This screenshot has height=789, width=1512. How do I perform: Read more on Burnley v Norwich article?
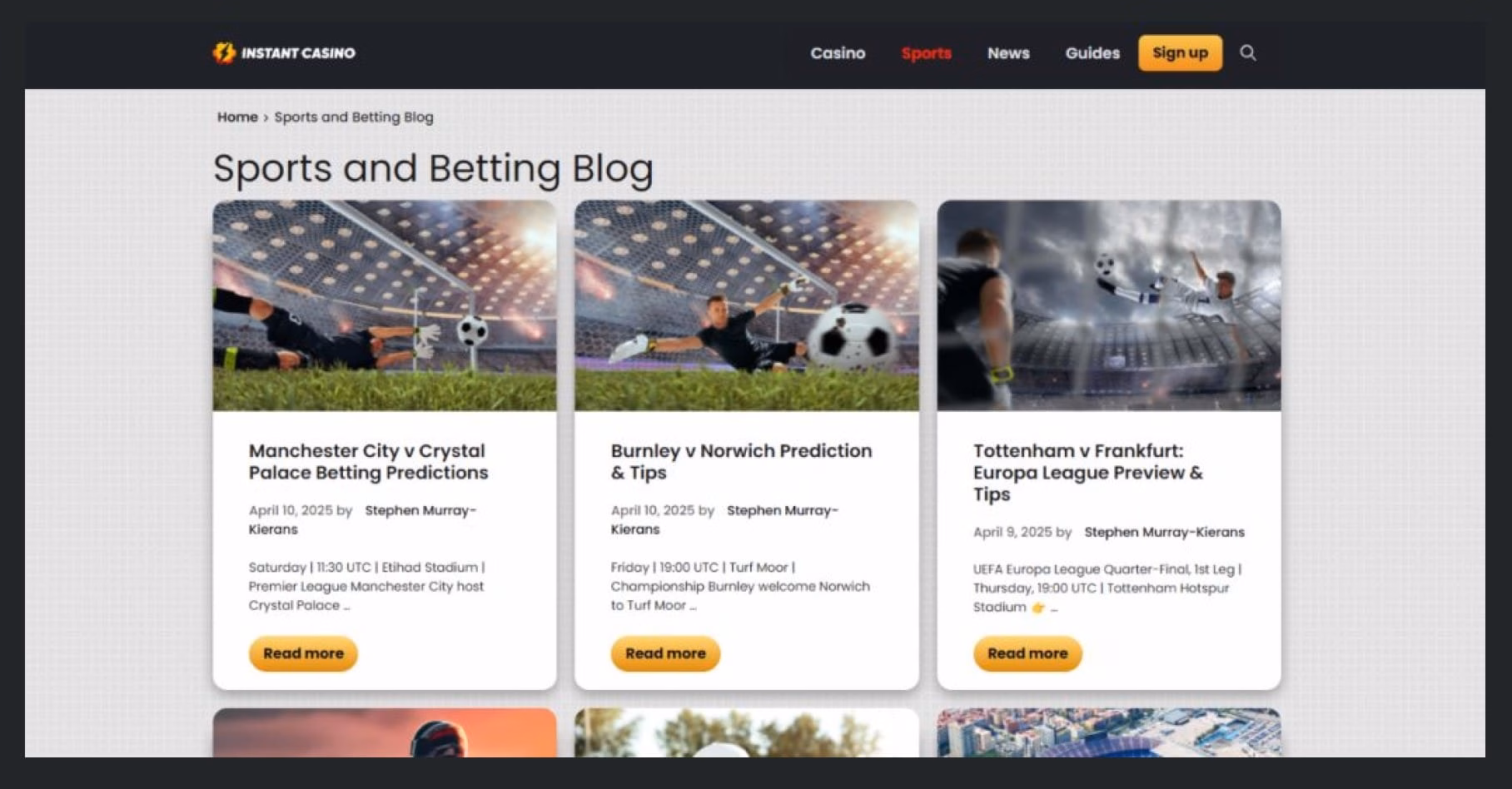click(665, 653)
